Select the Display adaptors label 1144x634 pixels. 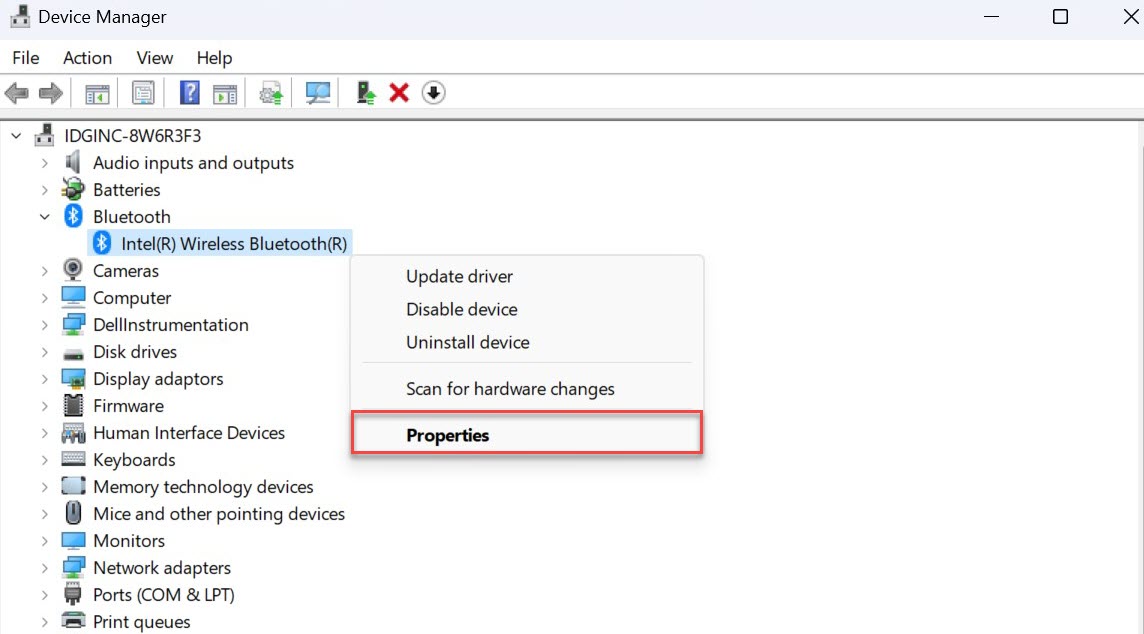coord(158,379)
